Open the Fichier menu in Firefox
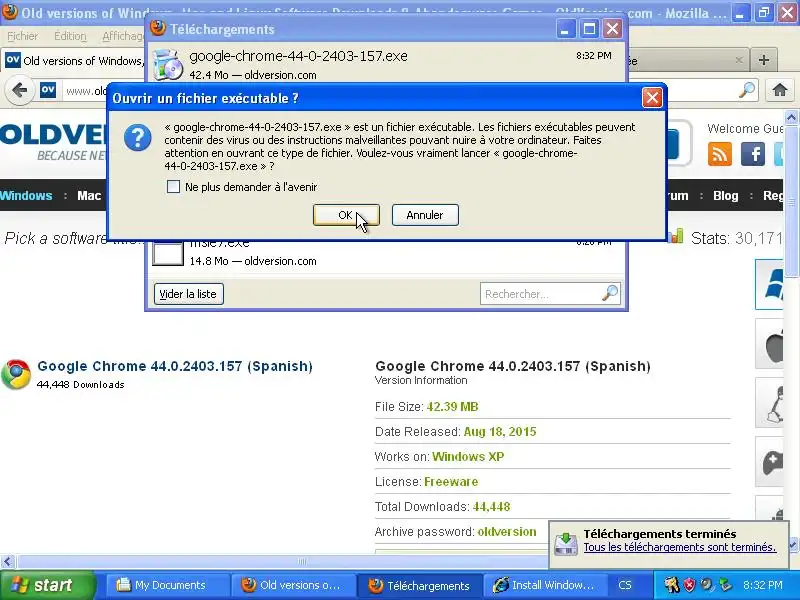 [x=22, y=36]
